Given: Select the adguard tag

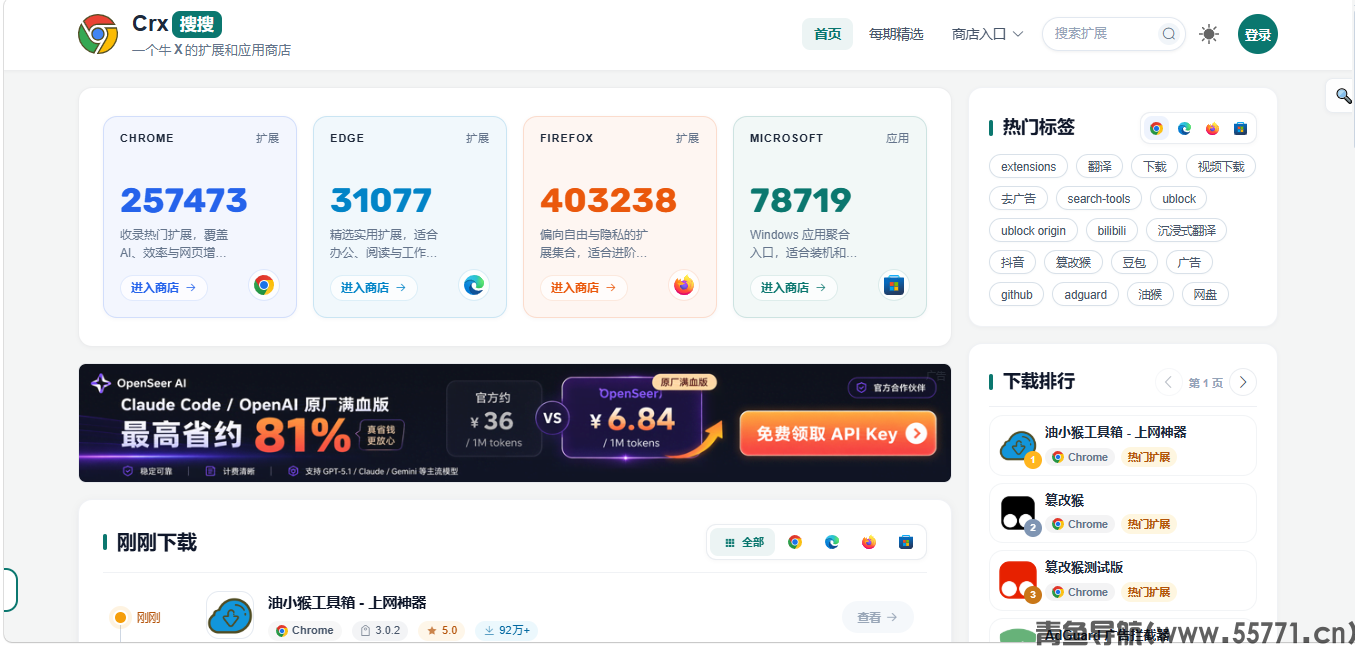Looking at the screenshot, I should [1085, 295].
